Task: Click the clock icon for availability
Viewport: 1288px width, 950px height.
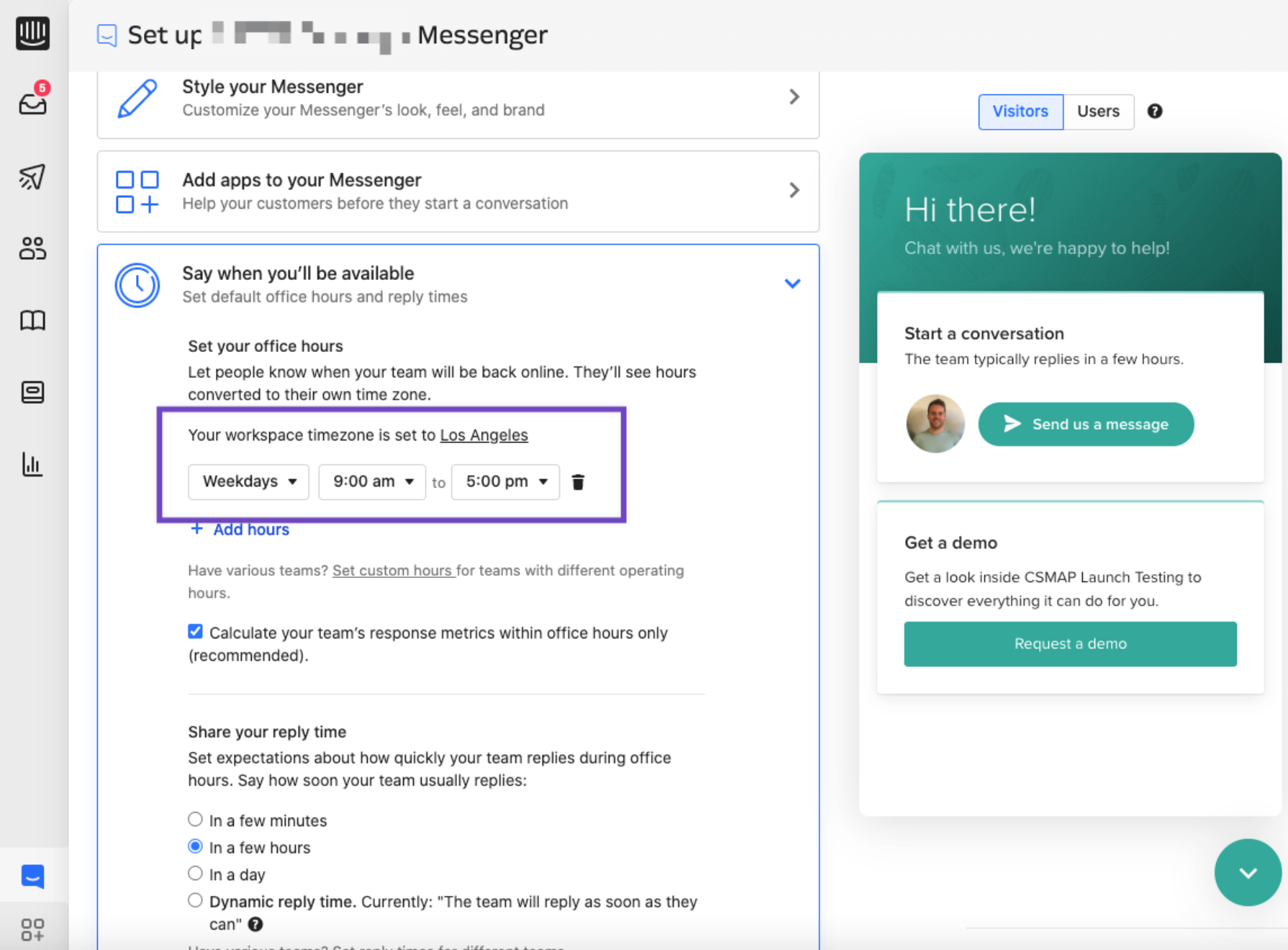Action: click(137, 285)
